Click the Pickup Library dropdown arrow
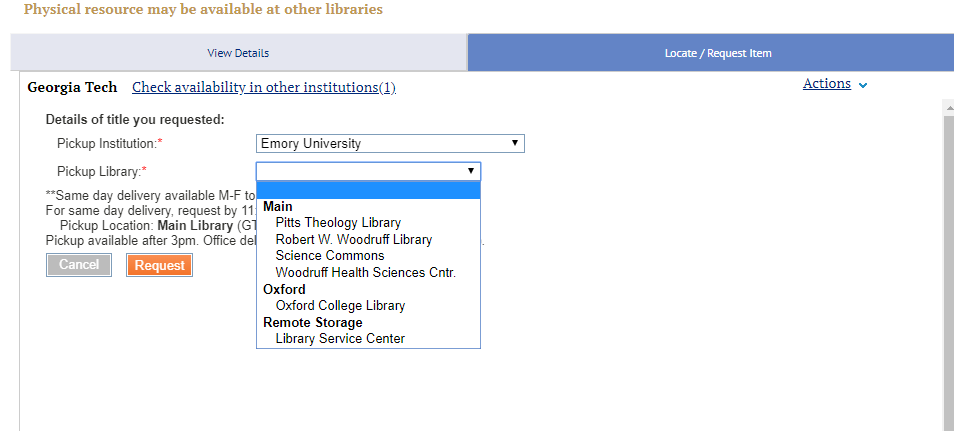Image resolution: width=954 pixels, height=431 pixels. [470, 171]
